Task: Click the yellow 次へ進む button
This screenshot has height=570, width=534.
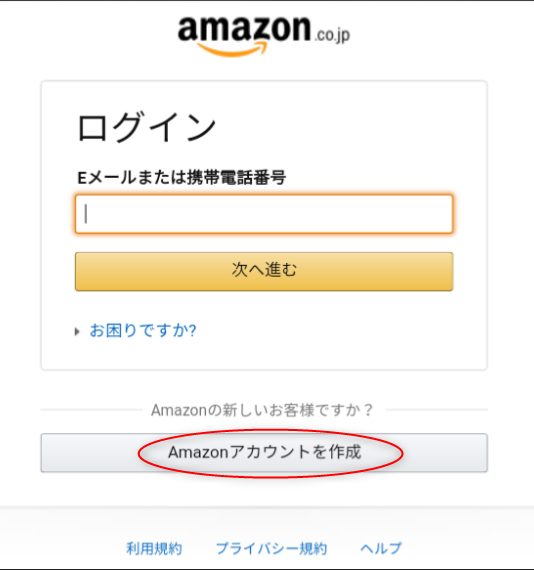Action: [264, 271]
